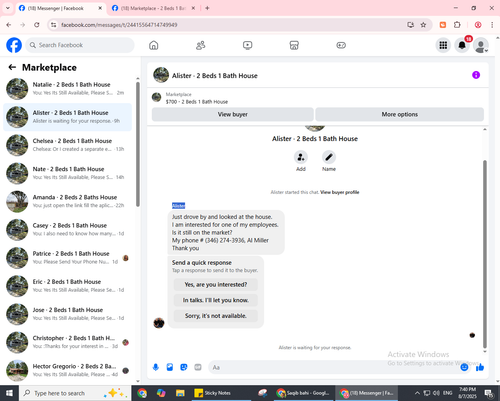Open Patrice's 2 Beds 1 Bath House chat
The width and height of the screenshot is (500, 401).
point(68,258)
